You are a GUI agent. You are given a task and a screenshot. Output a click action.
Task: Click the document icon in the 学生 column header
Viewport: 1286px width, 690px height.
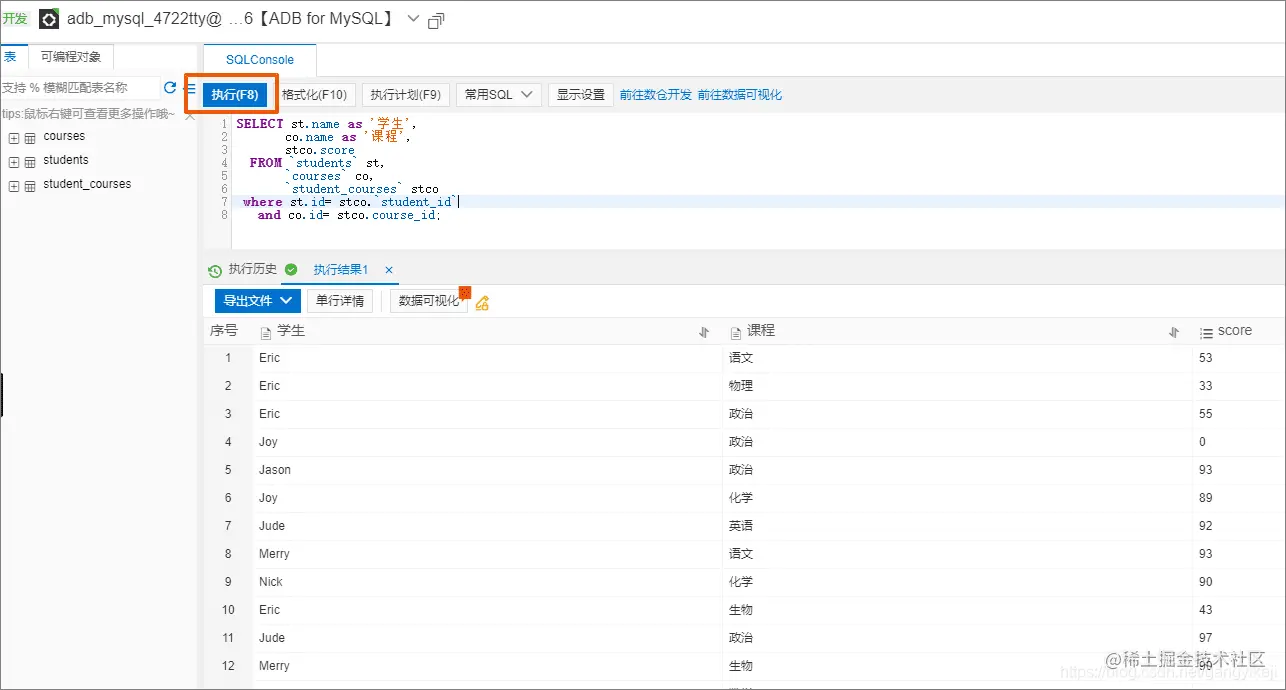(x=264, y=331)
